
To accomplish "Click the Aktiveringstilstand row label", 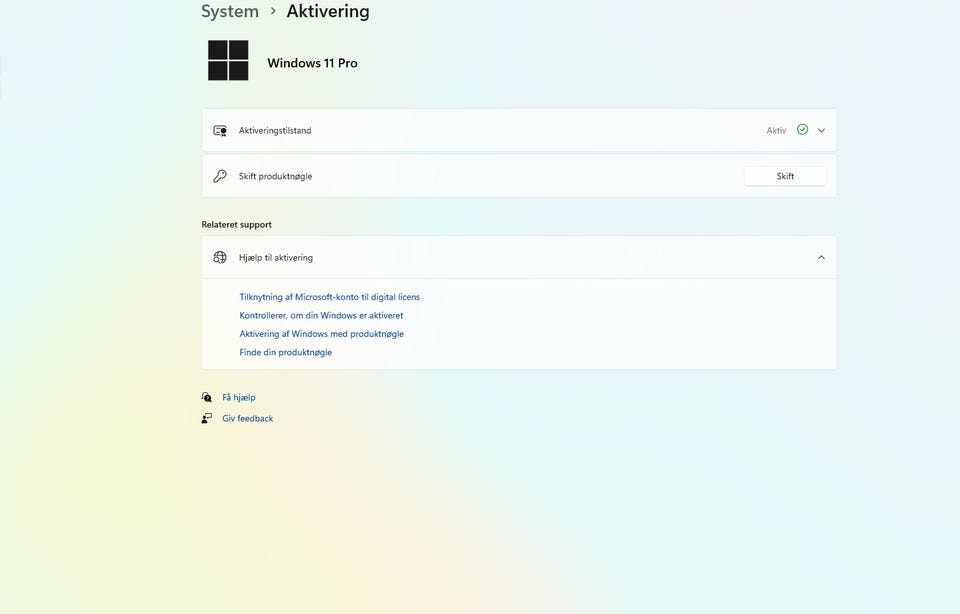I will 275,130.
